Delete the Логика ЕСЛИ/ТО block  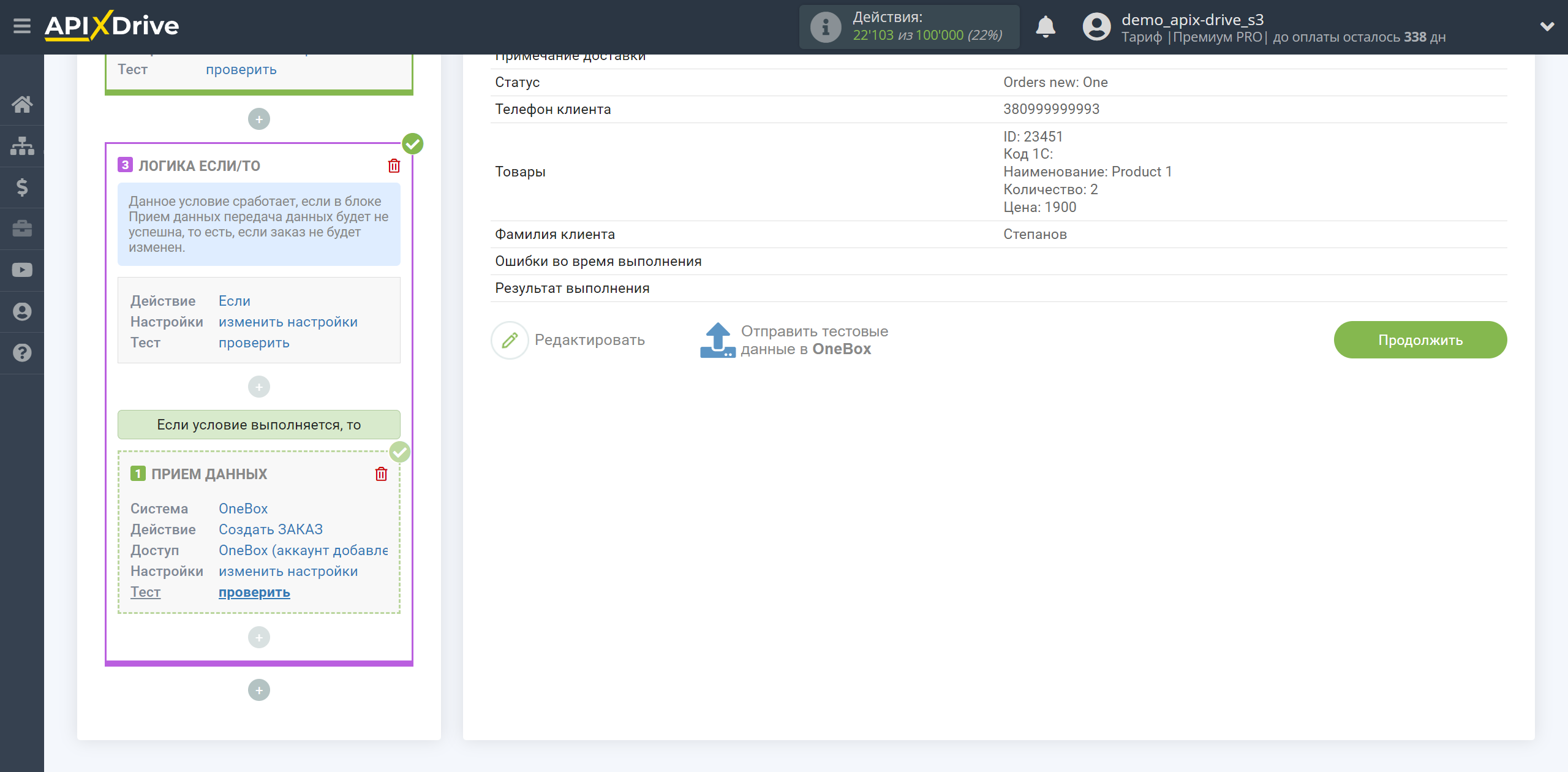(394, 165)
